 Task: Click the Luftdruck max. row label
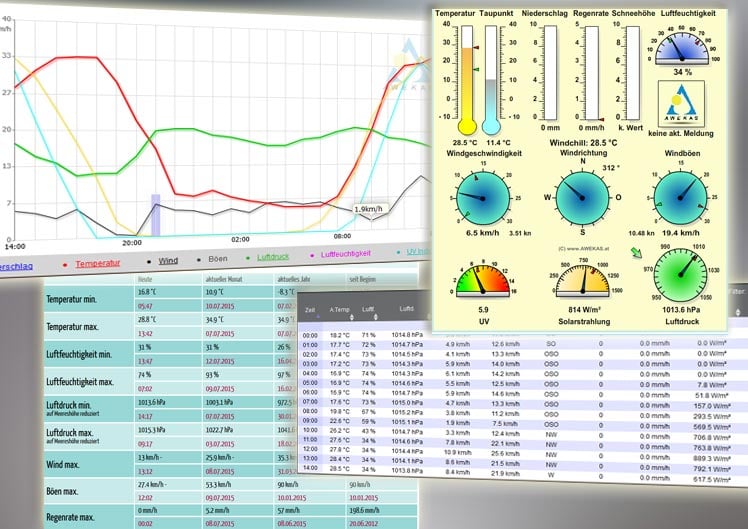click(70, 433)
